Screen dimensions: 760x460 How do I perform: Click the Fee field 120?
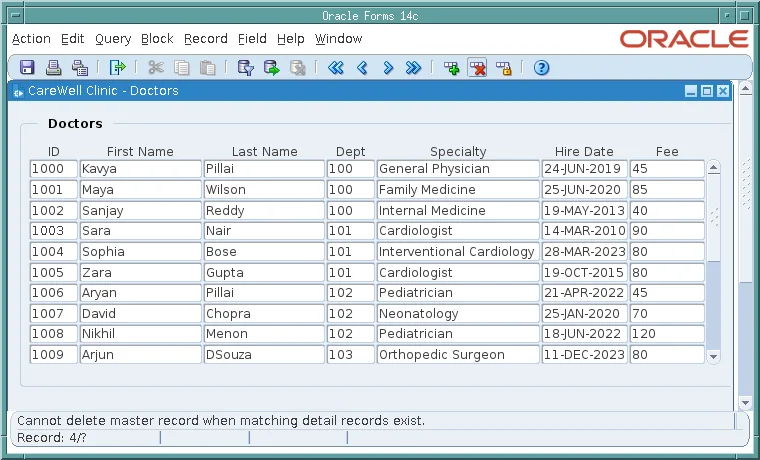667,334
